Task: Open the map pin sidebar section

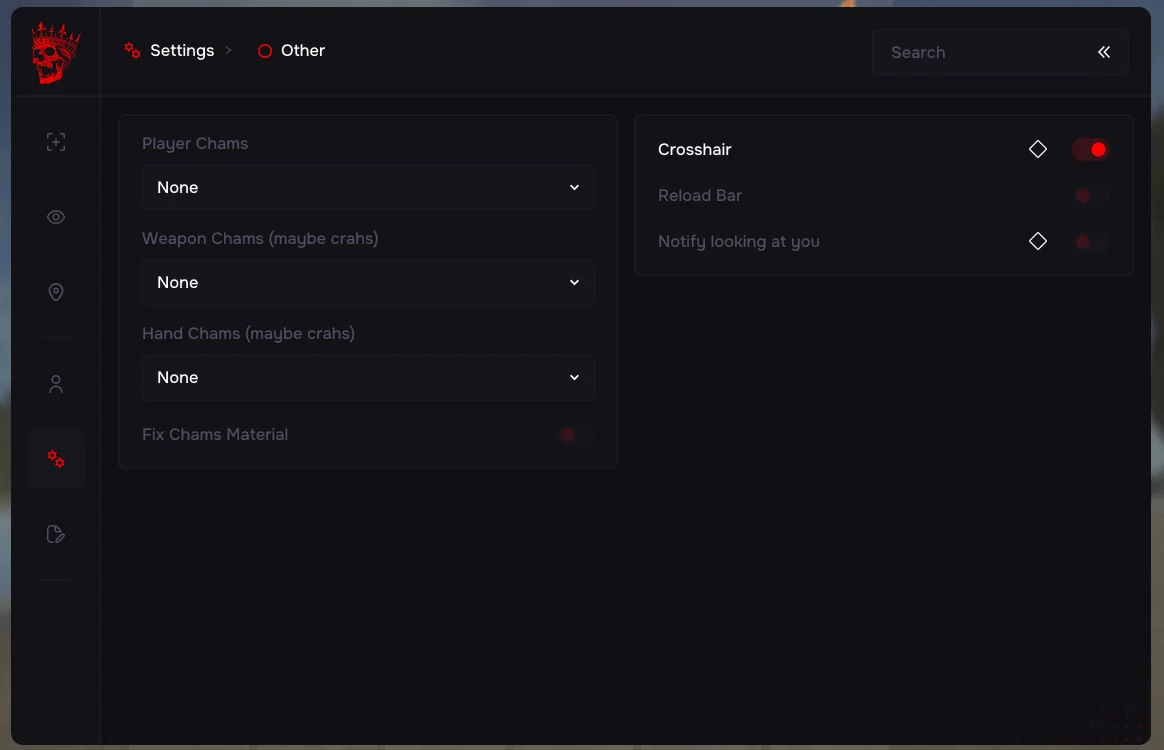Action: coord(56,292)
